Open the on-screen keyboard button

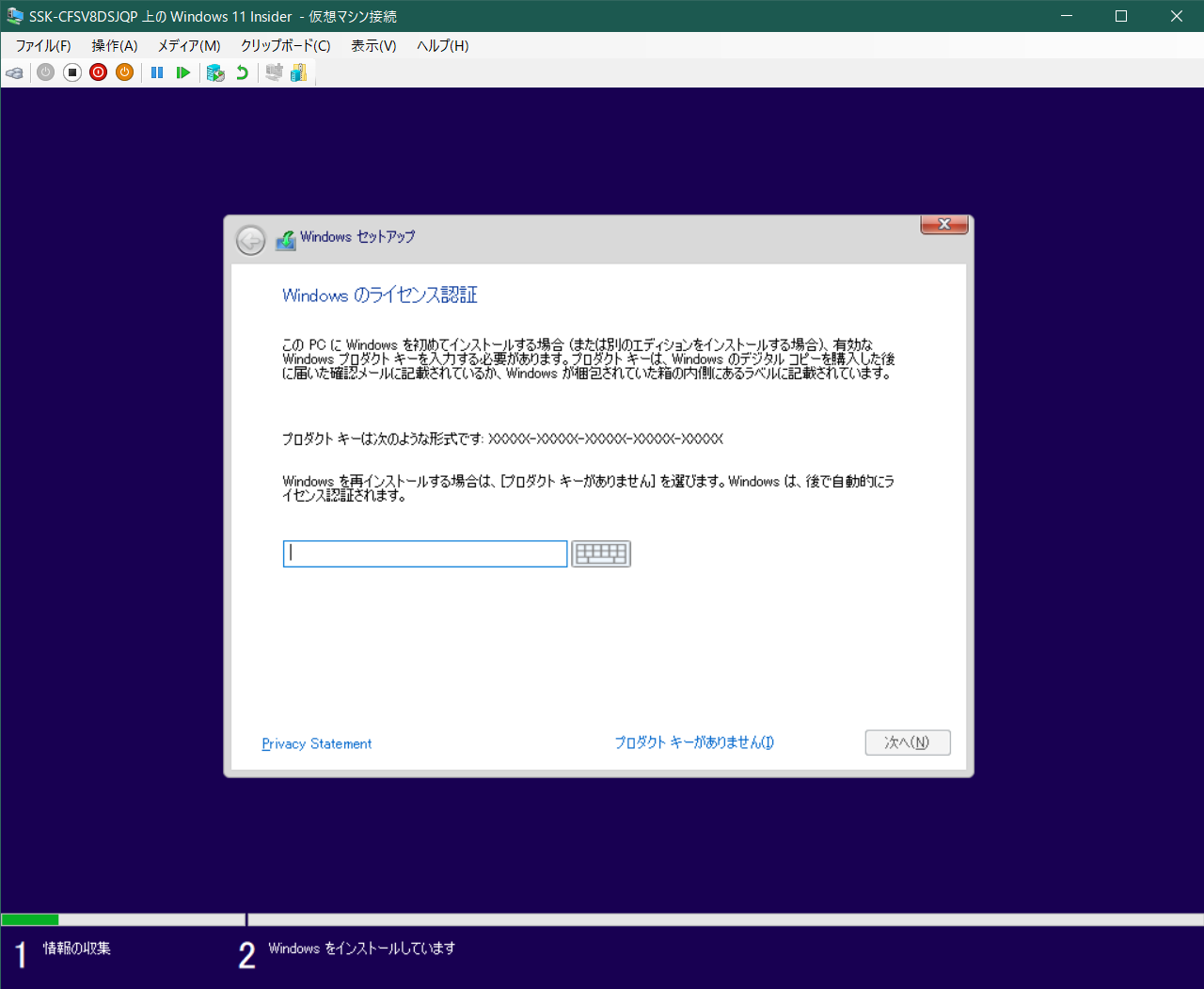click(601, 554)
